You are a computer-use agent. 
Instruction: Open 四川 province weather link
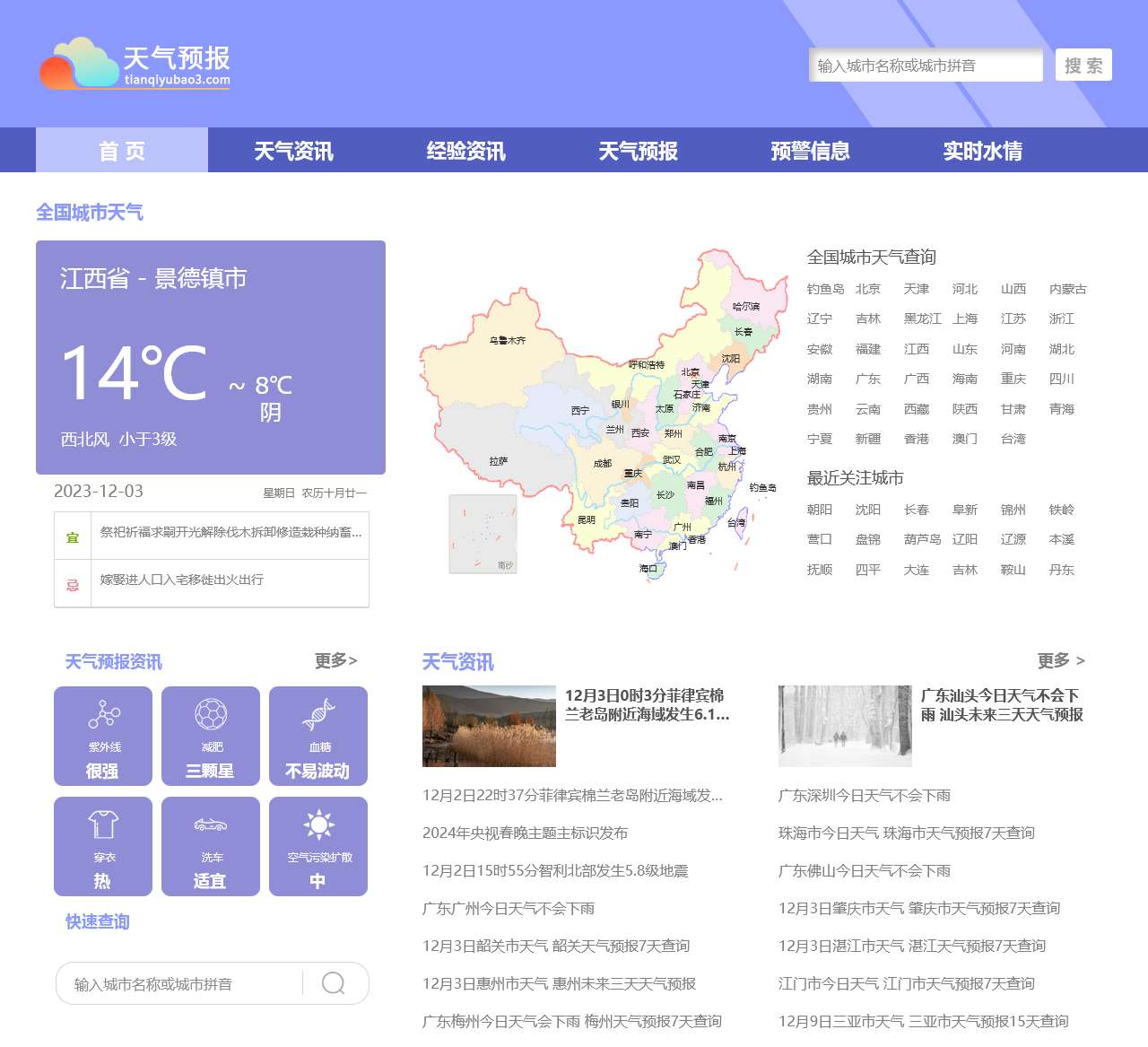1061,379
